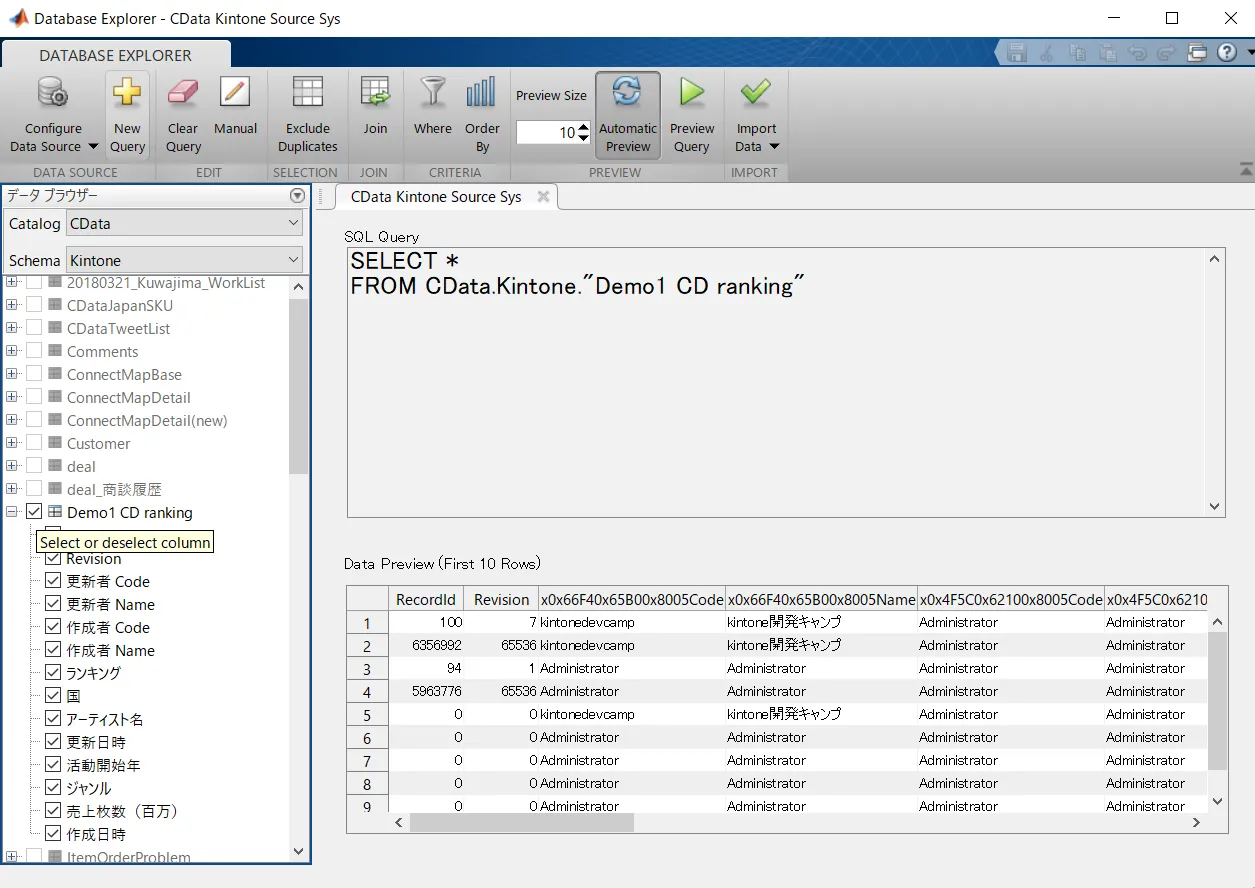Add a Where filter criteria
The height and width of the screenshot is (888, 1255).
pos(432,112)
